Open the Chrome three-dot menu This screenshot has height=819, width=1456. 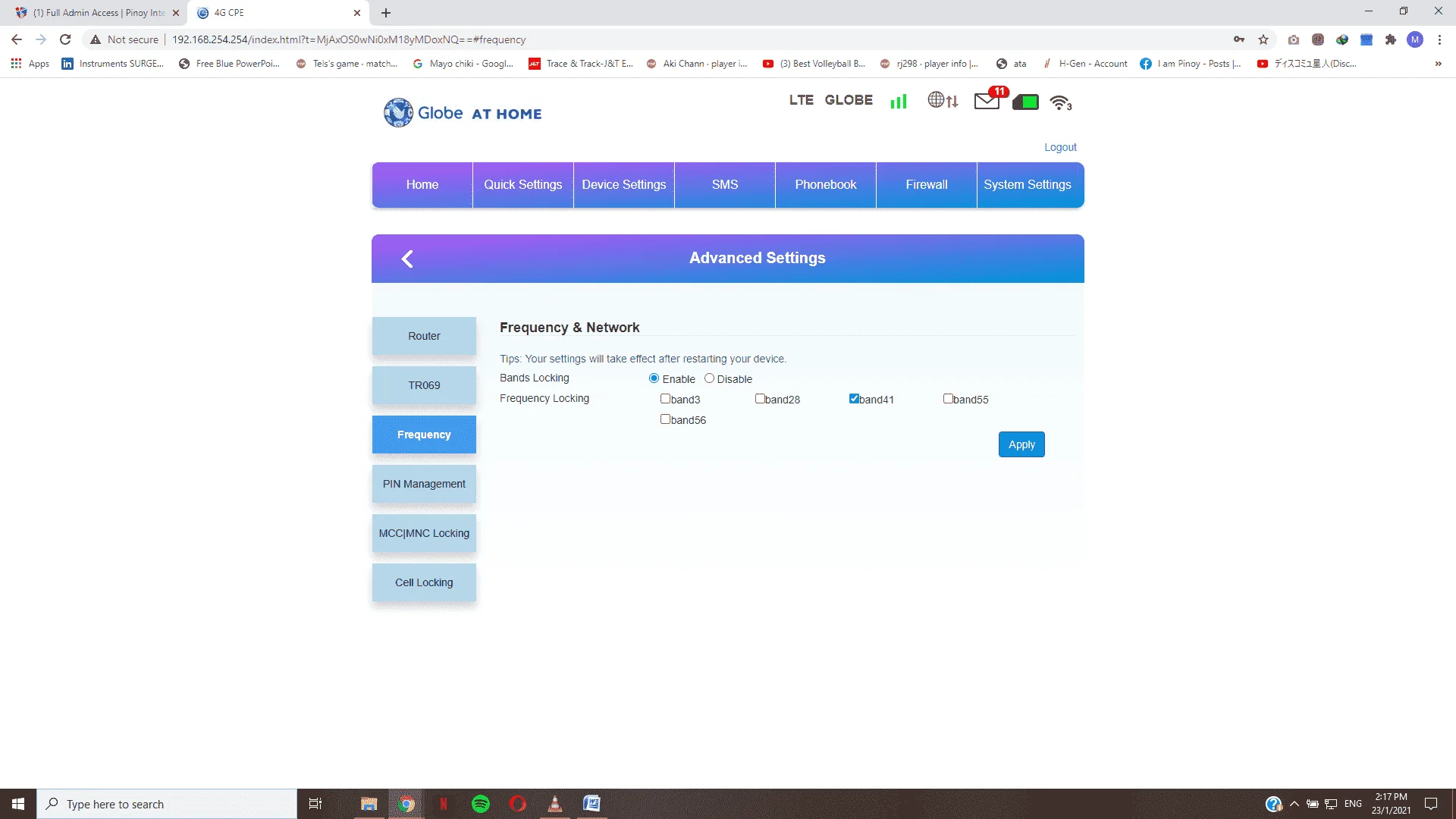1439,39
